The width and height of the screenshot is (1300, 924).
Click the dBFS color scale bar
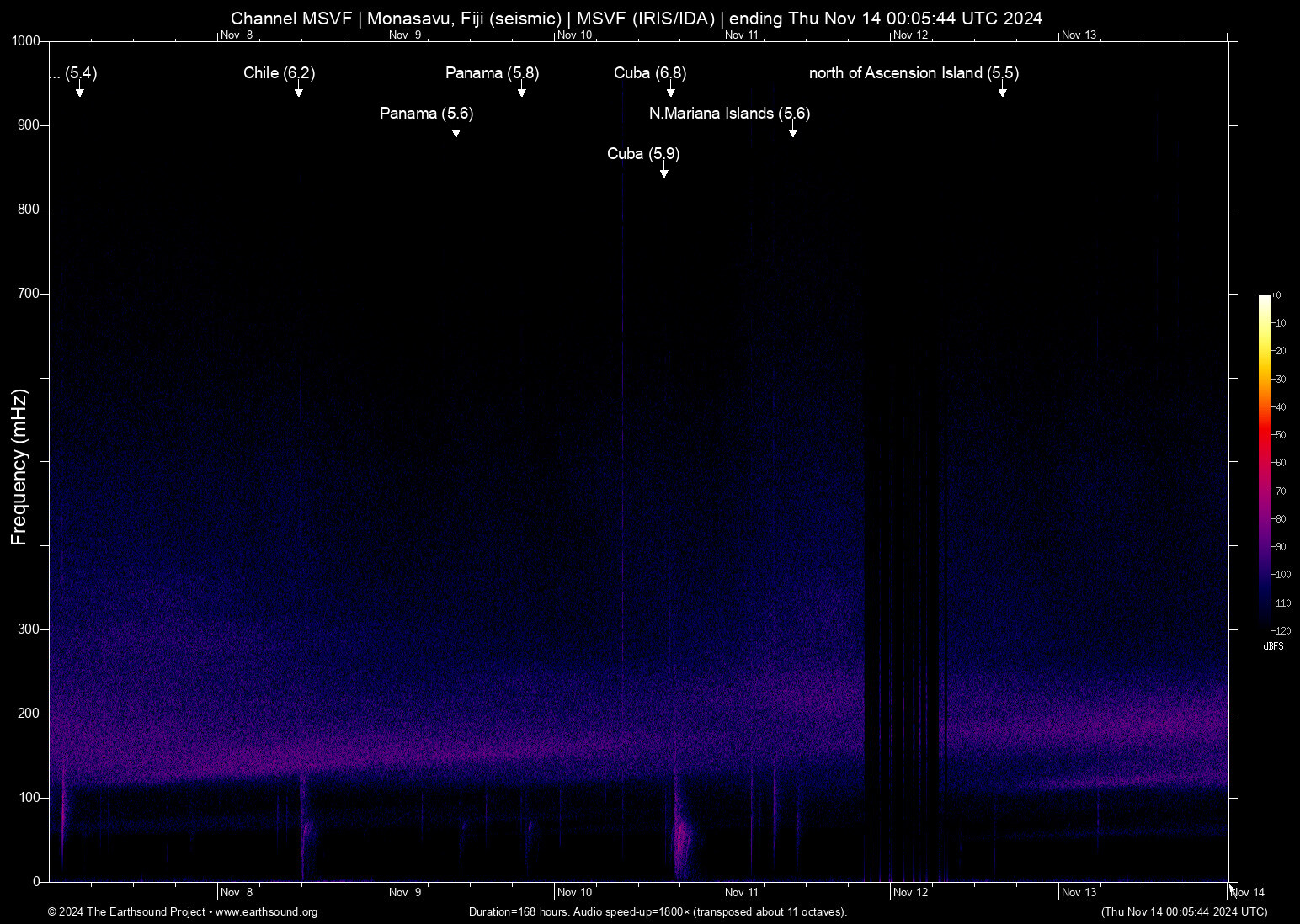pos(1265,463)
